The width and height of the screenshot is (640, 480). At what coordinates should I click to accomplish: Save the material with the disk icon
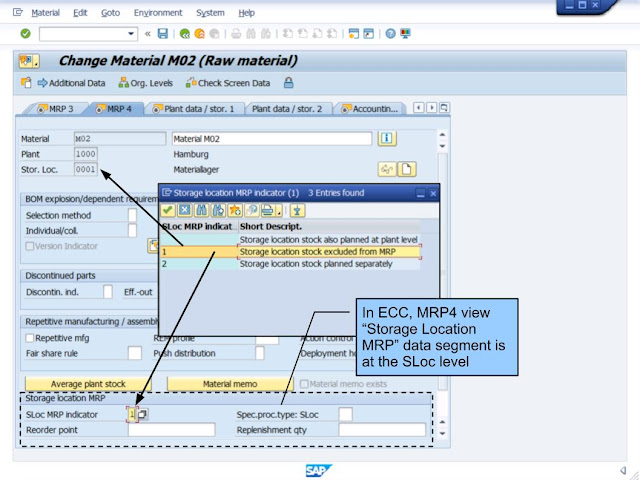[x=163, y=33]
